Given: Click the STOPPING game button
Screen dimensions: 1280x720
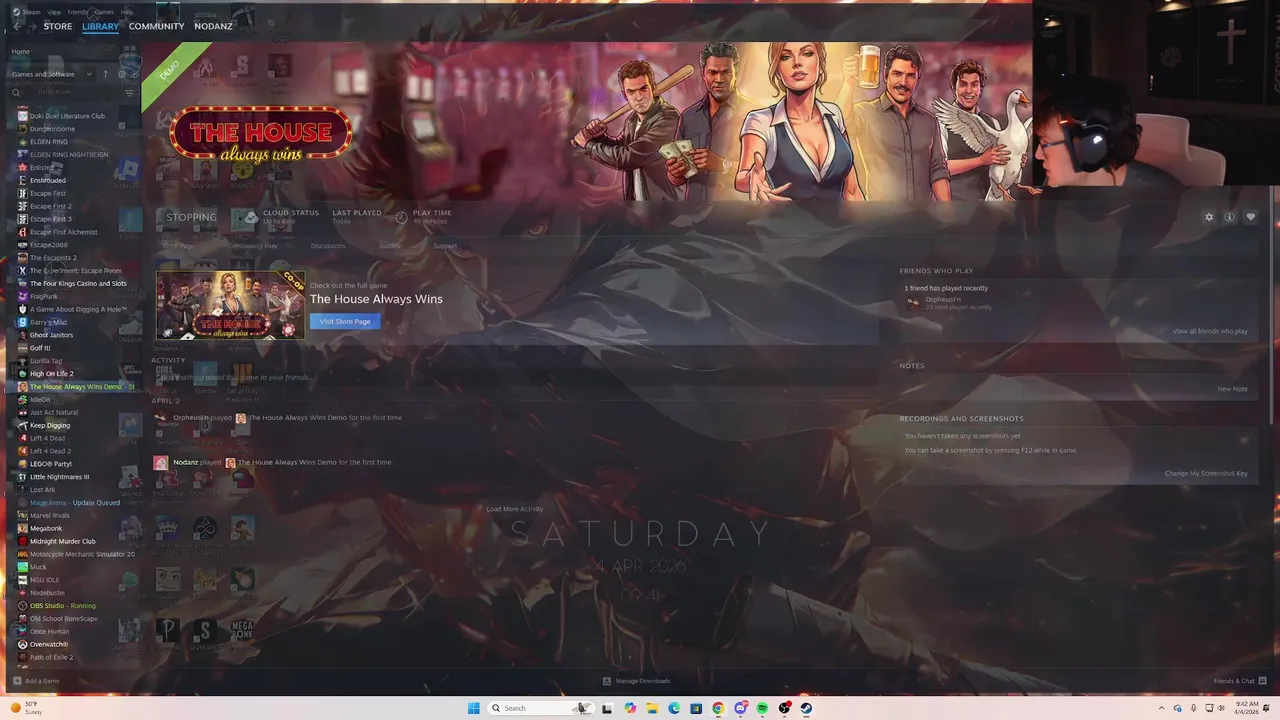Looking at the screenshot, I should [x=191, y=217].
